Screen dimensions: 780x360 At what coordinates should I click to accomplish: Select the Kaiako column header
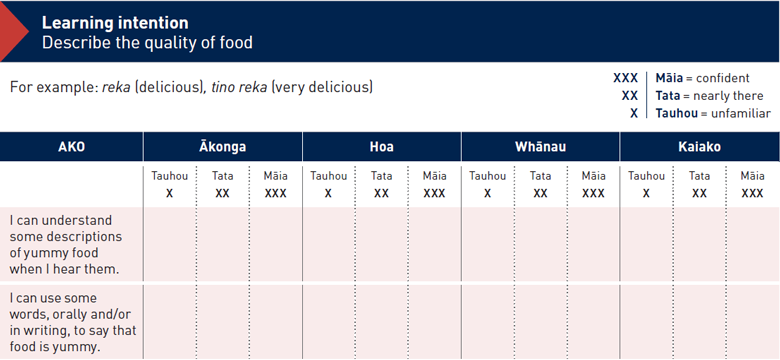699,147
